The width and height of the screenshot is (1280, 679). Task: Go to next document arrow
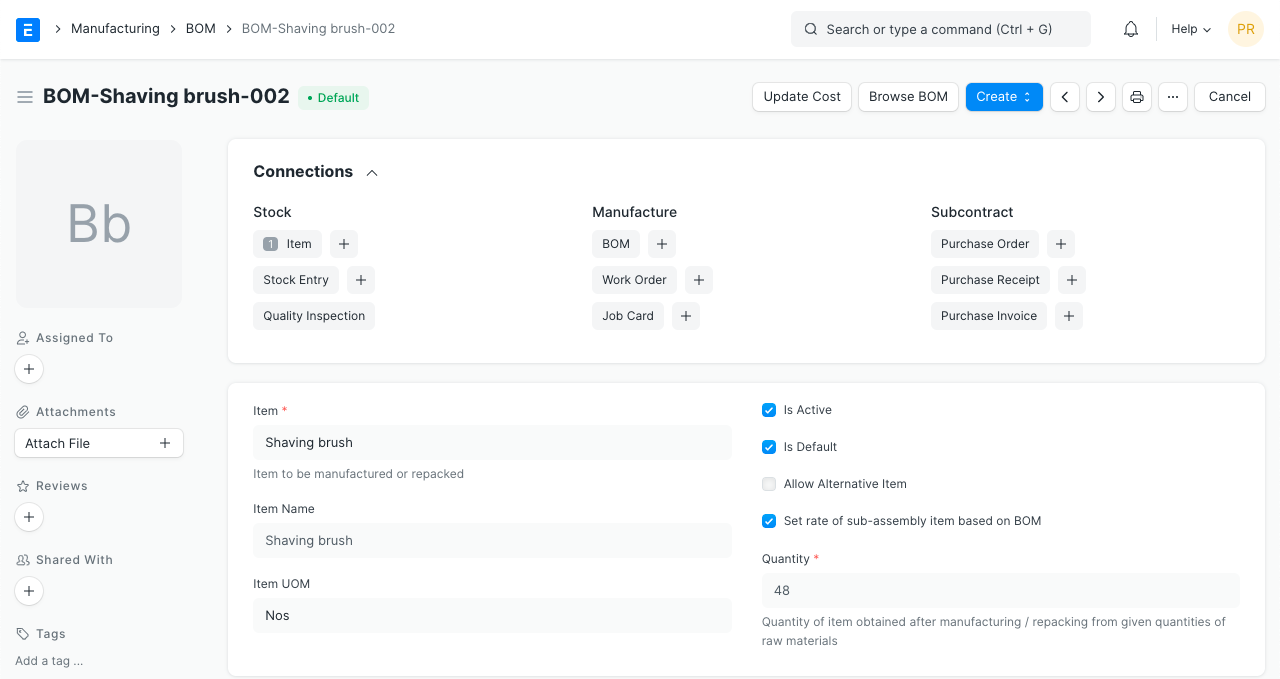point(1101,97)
